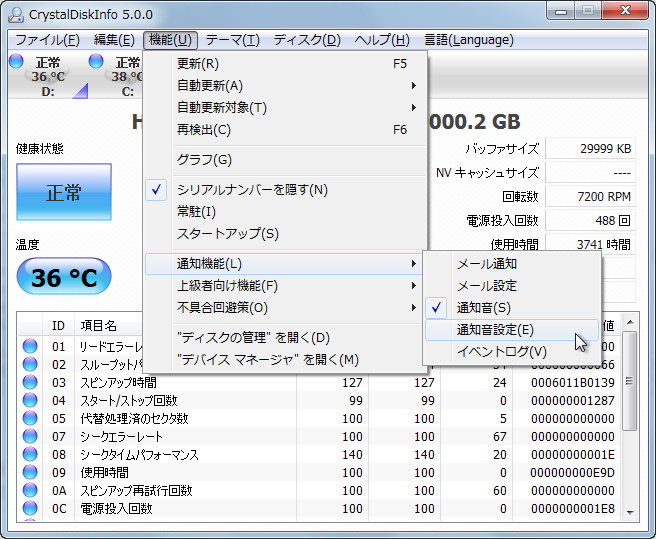The width and height of the screenshot is (656, 539).
Task: Click attribute list scrollbar thumb
Action: 630,381
